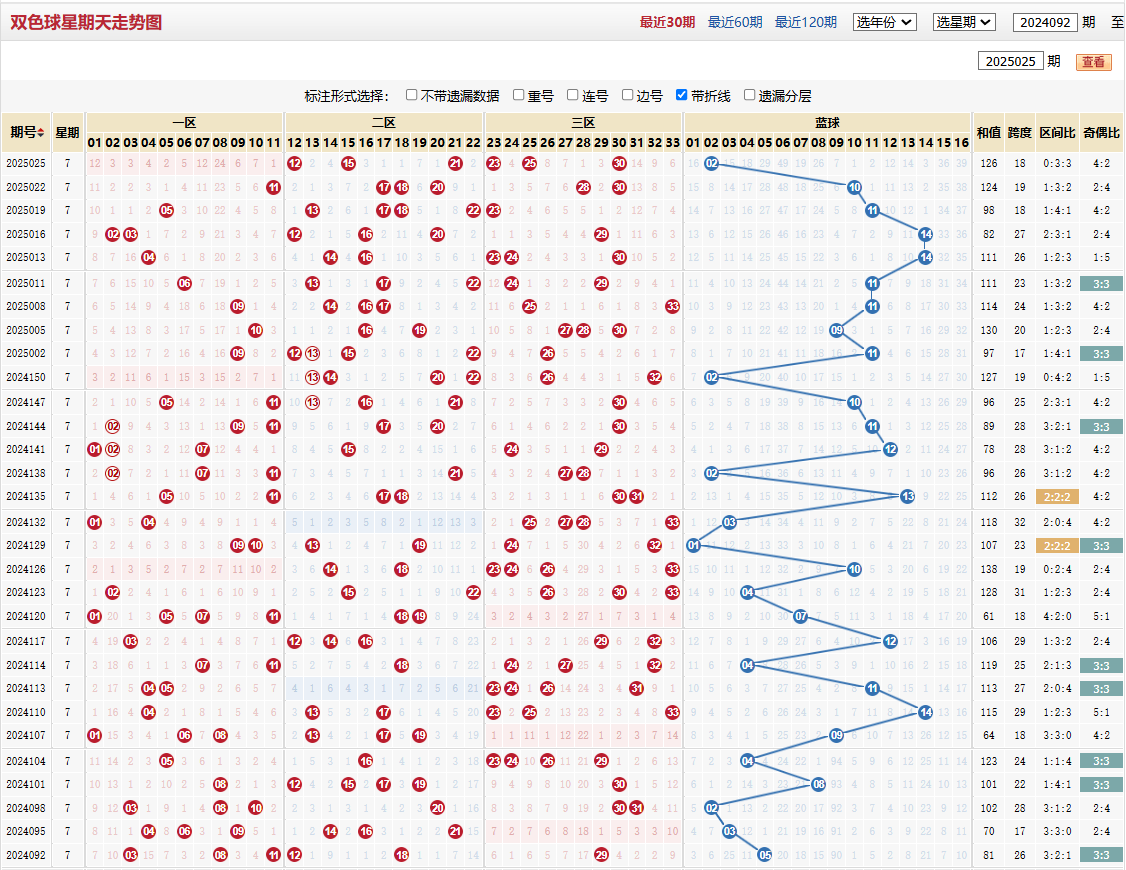The image size is (1126, 870).
Task: Enable the 遗漏分层 checkbox
Action: click(750, 95)
